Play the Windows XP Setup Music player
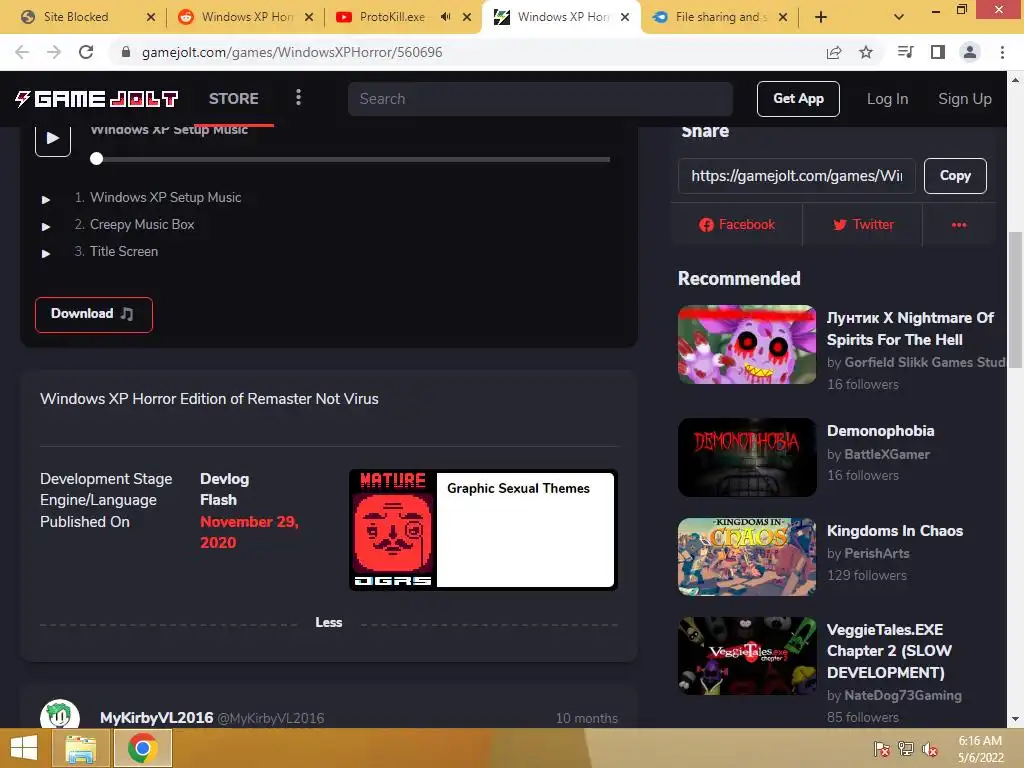Viewport: 1024px width, 768px height. (x=53, y=138)
